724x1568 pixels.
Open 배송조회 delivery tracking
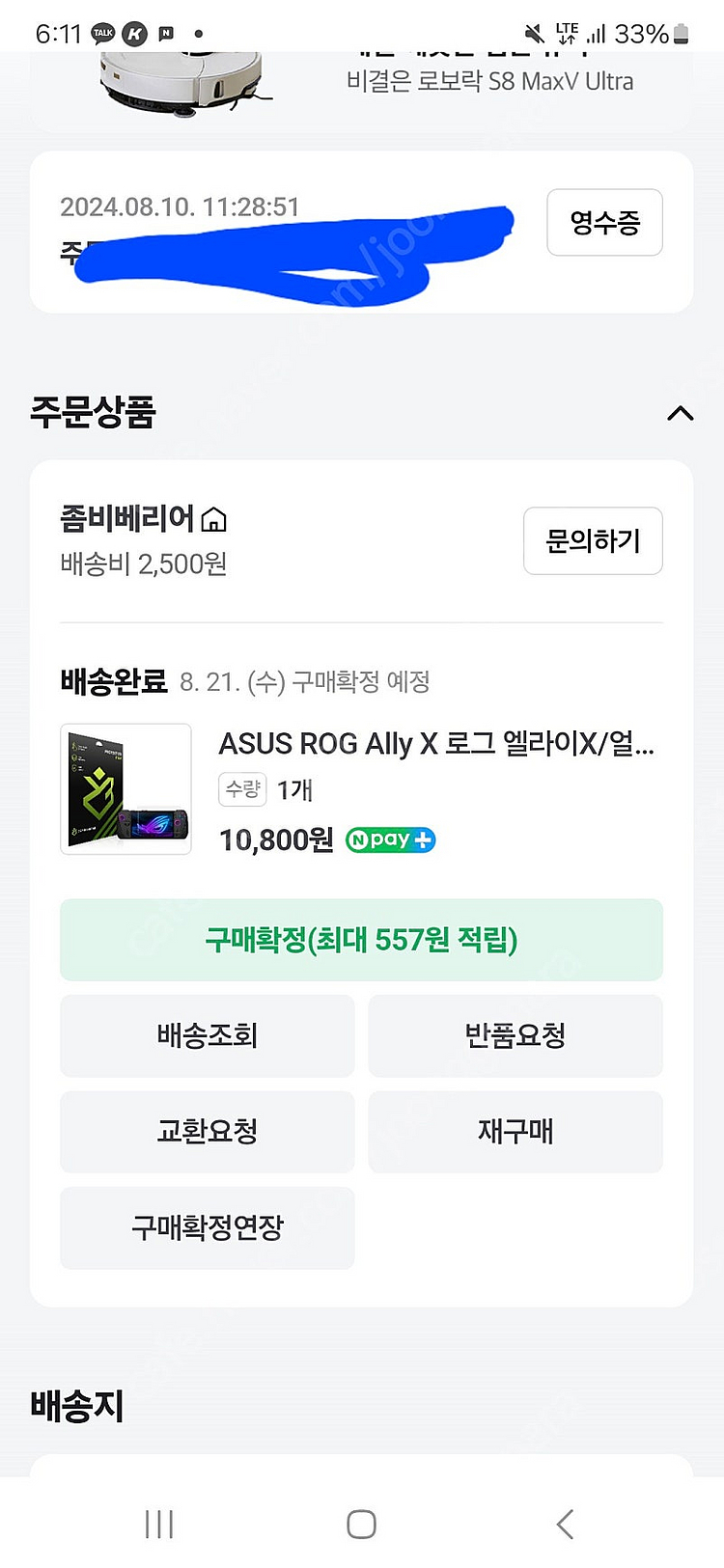[x=207, y=1035]
